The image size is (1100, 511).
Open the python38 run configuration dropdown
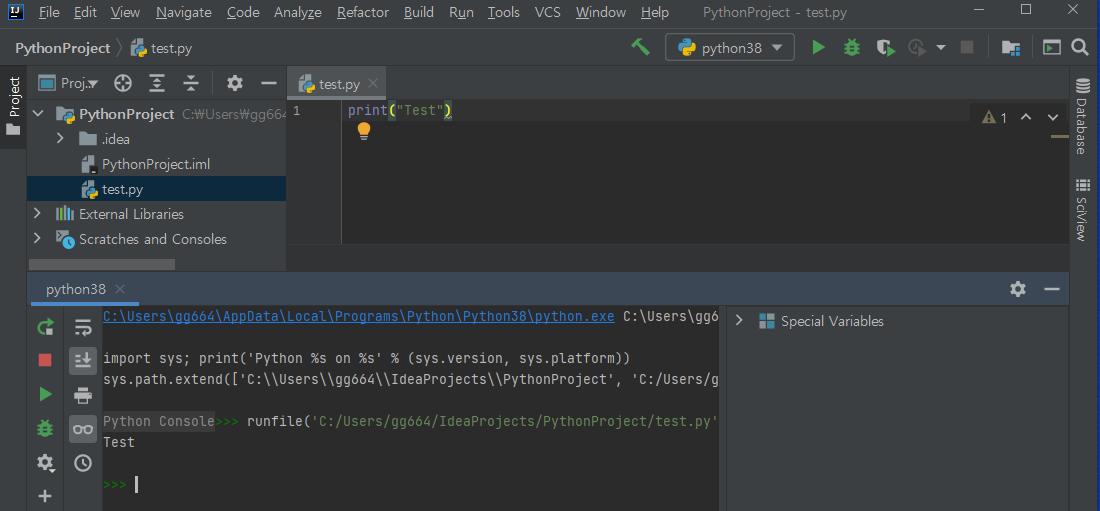[730, 48]
